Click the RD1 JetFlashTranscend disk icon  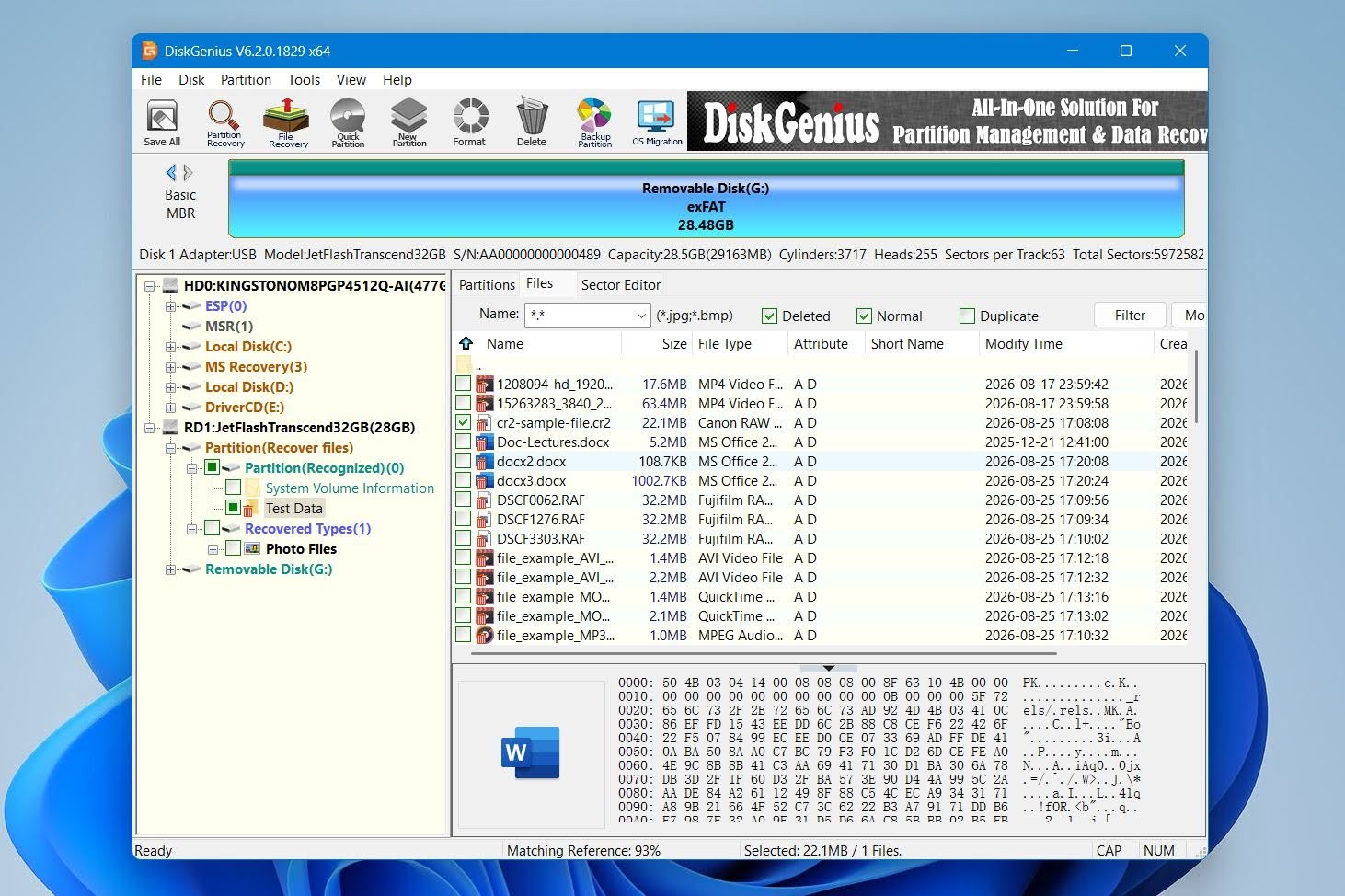[x=170, y=428]
